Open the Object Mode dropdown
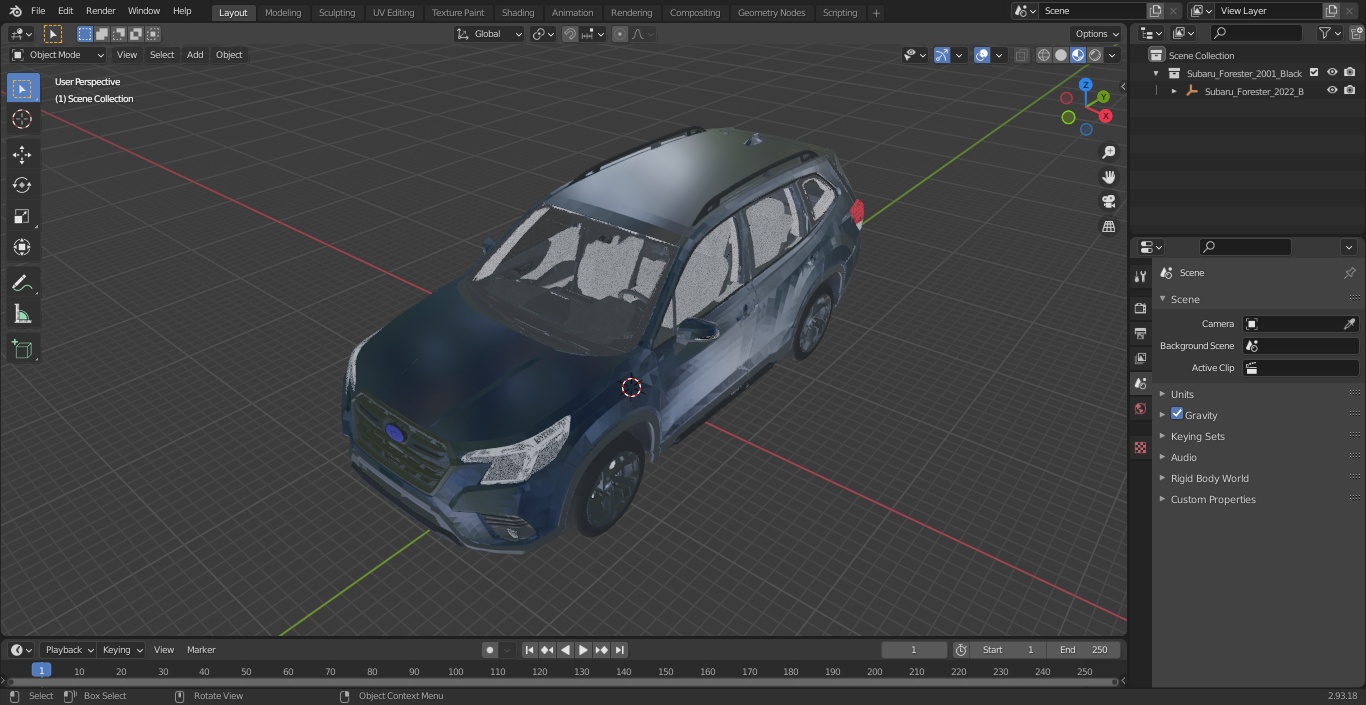1366x705 pixels. click(58, 55)
